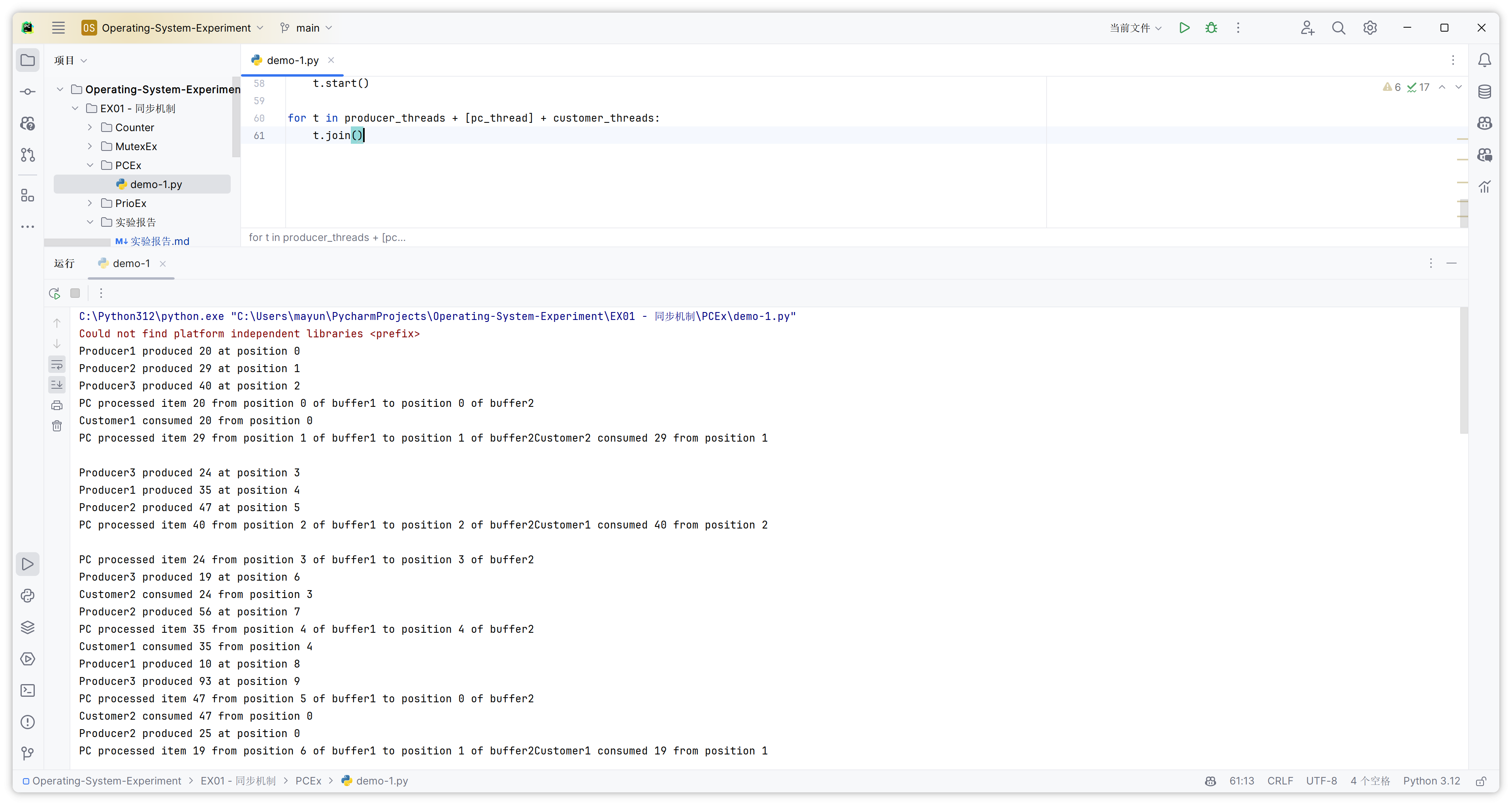Open the main branch dropdown
The height and width of the screenshot is (805, 1512).
point(307,28)
